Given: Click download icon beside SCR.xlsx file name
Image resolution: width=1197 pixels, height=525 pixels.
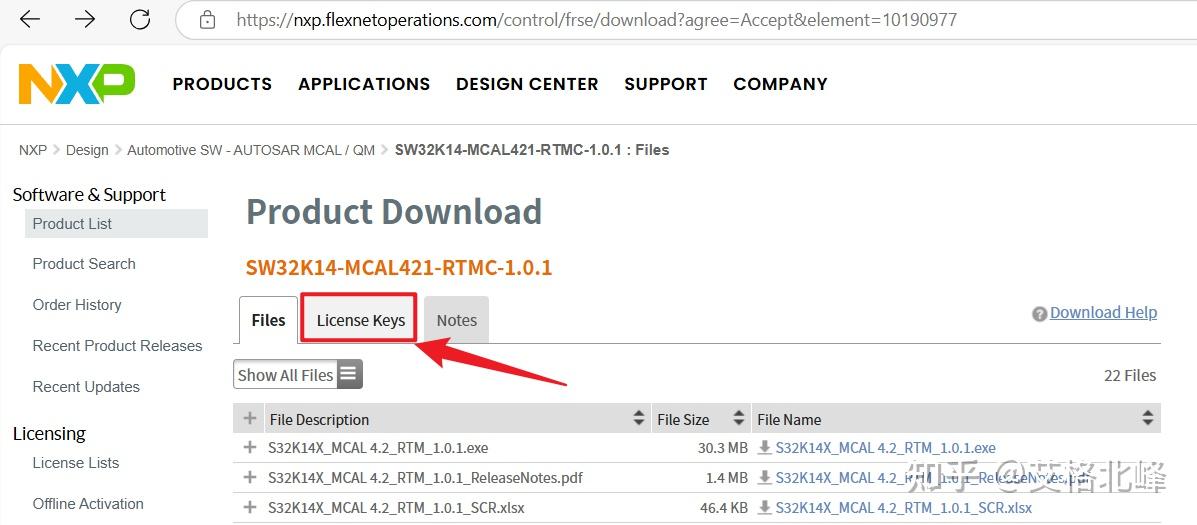Looking at the screenshot, I should click(766, 508).
